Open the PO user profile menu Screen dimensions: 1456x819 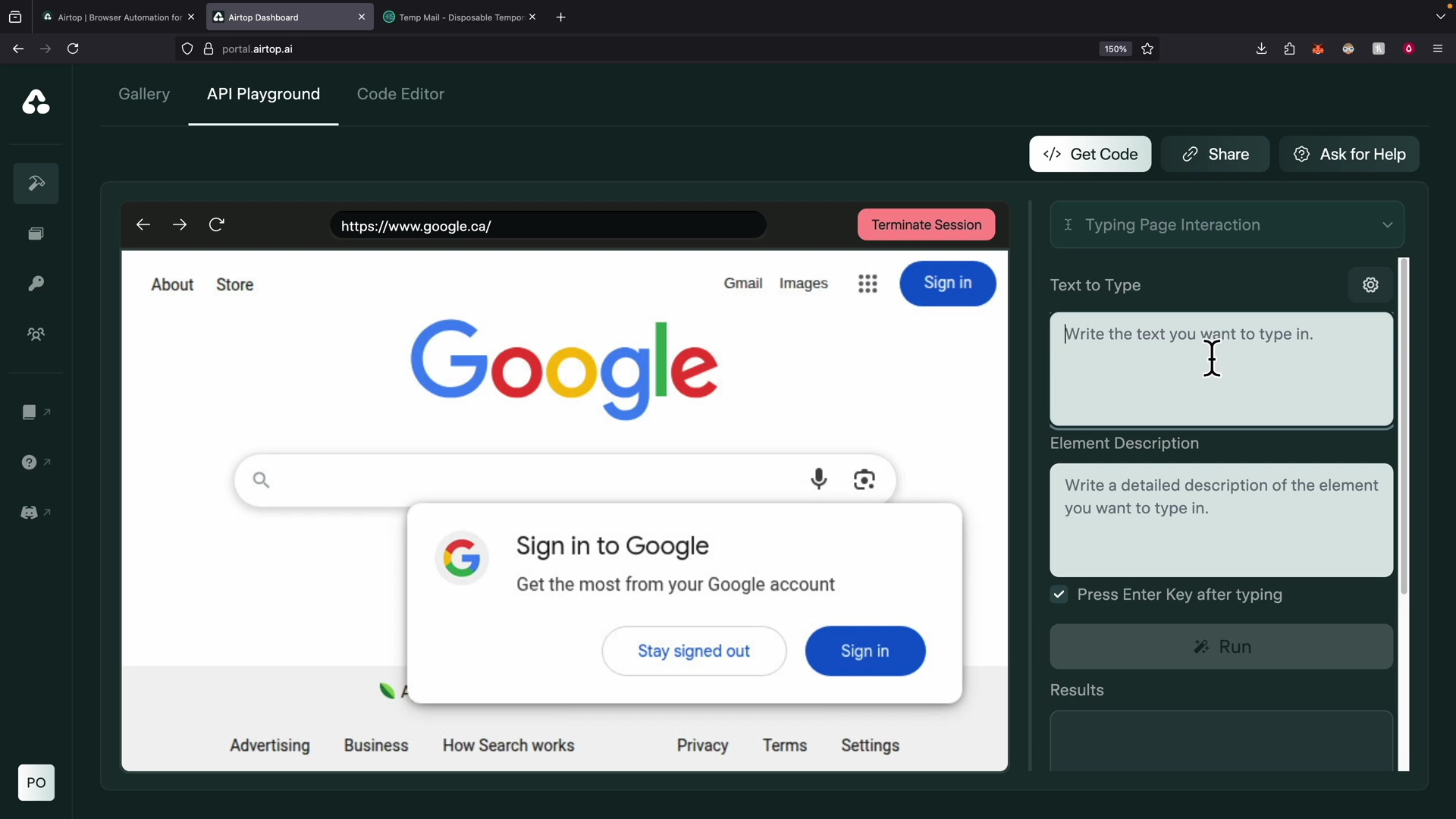(x=36, y=783)
